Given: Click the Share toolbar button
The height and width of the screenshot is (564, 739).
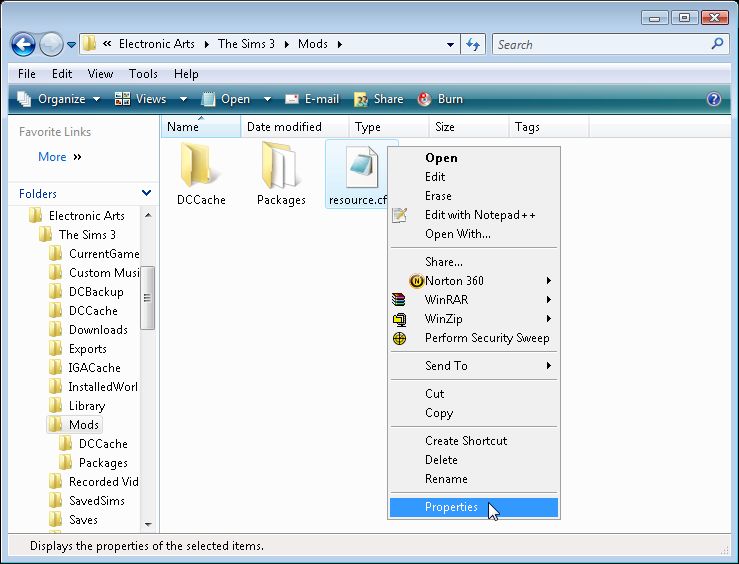Looking at the screenshot, I should 379,99.
